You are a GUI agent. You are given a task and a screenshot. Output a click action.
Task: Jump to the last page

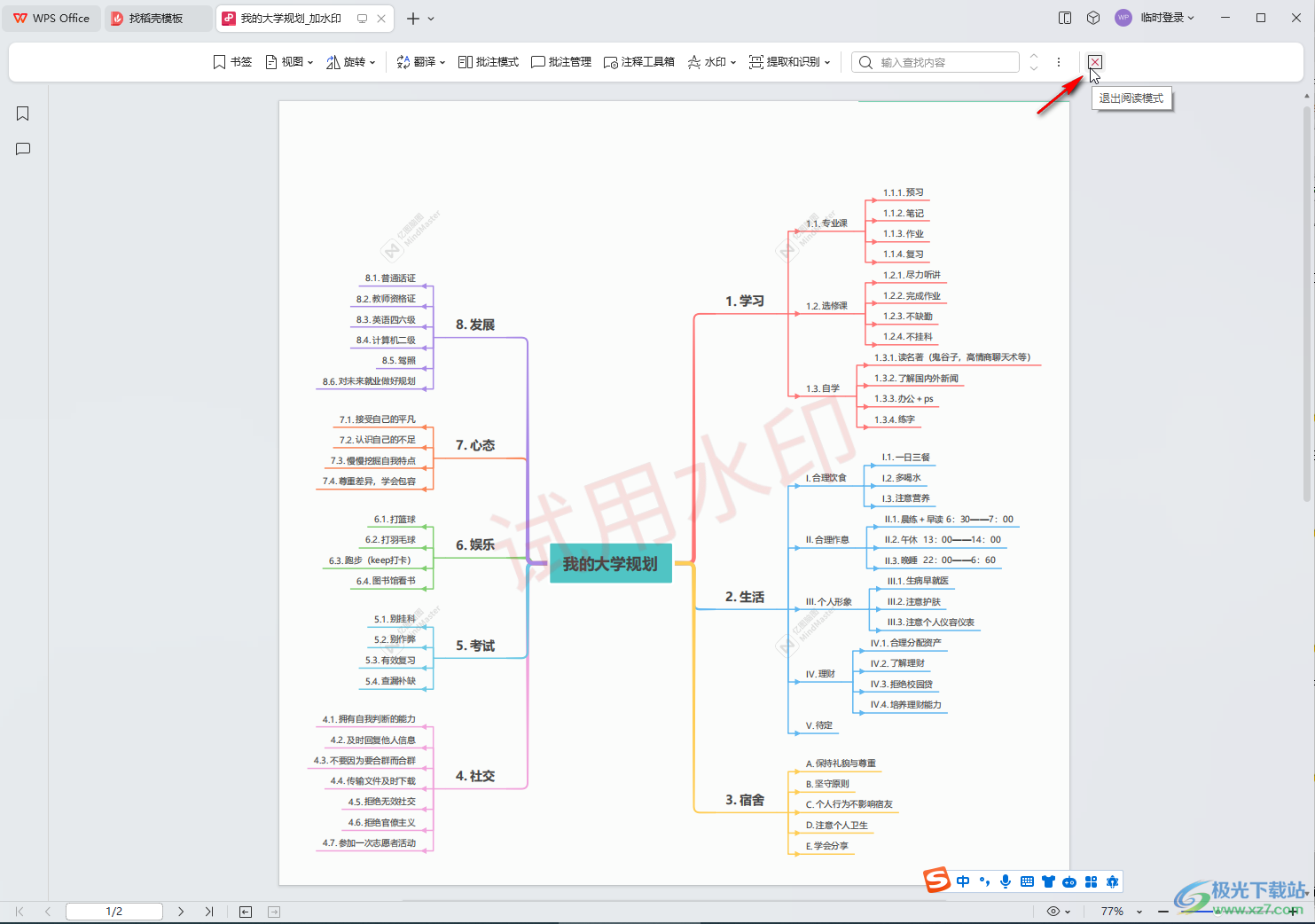[x=209, y=912]
